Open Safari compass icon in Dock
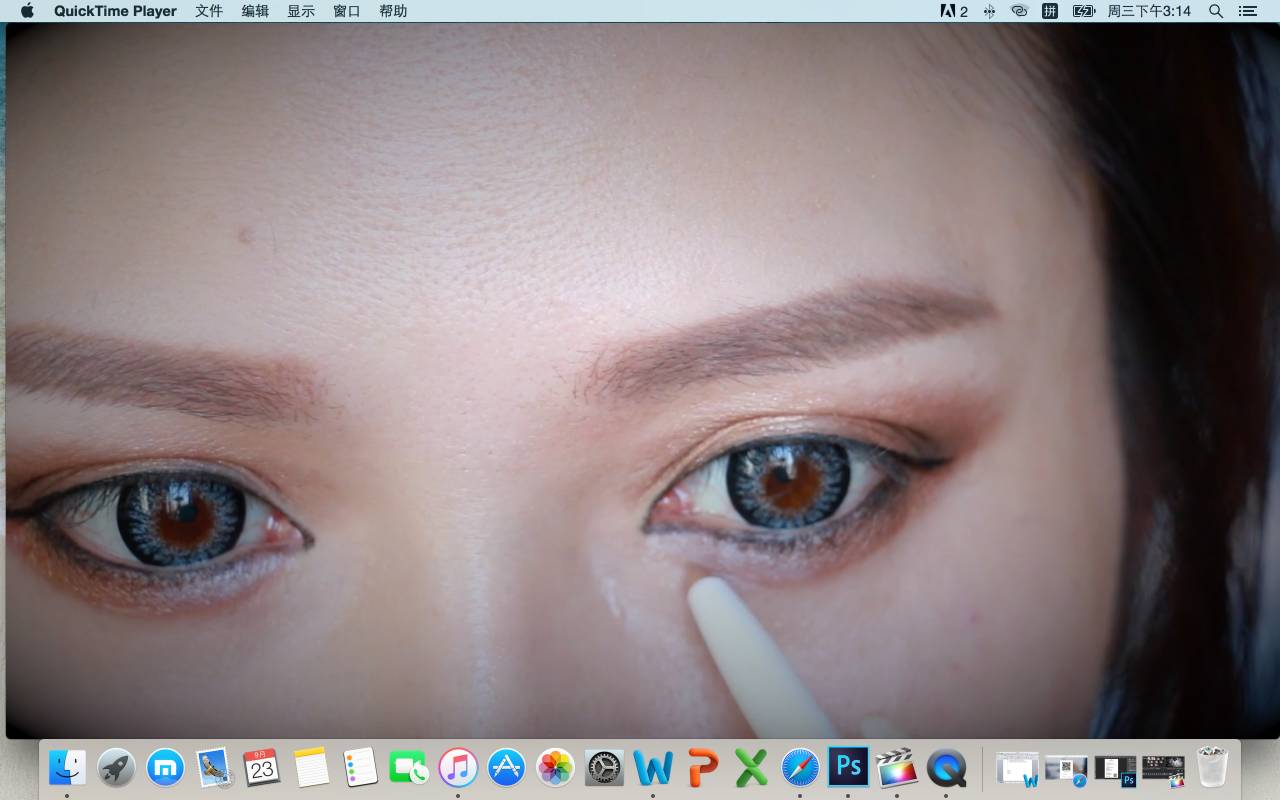 800,768
